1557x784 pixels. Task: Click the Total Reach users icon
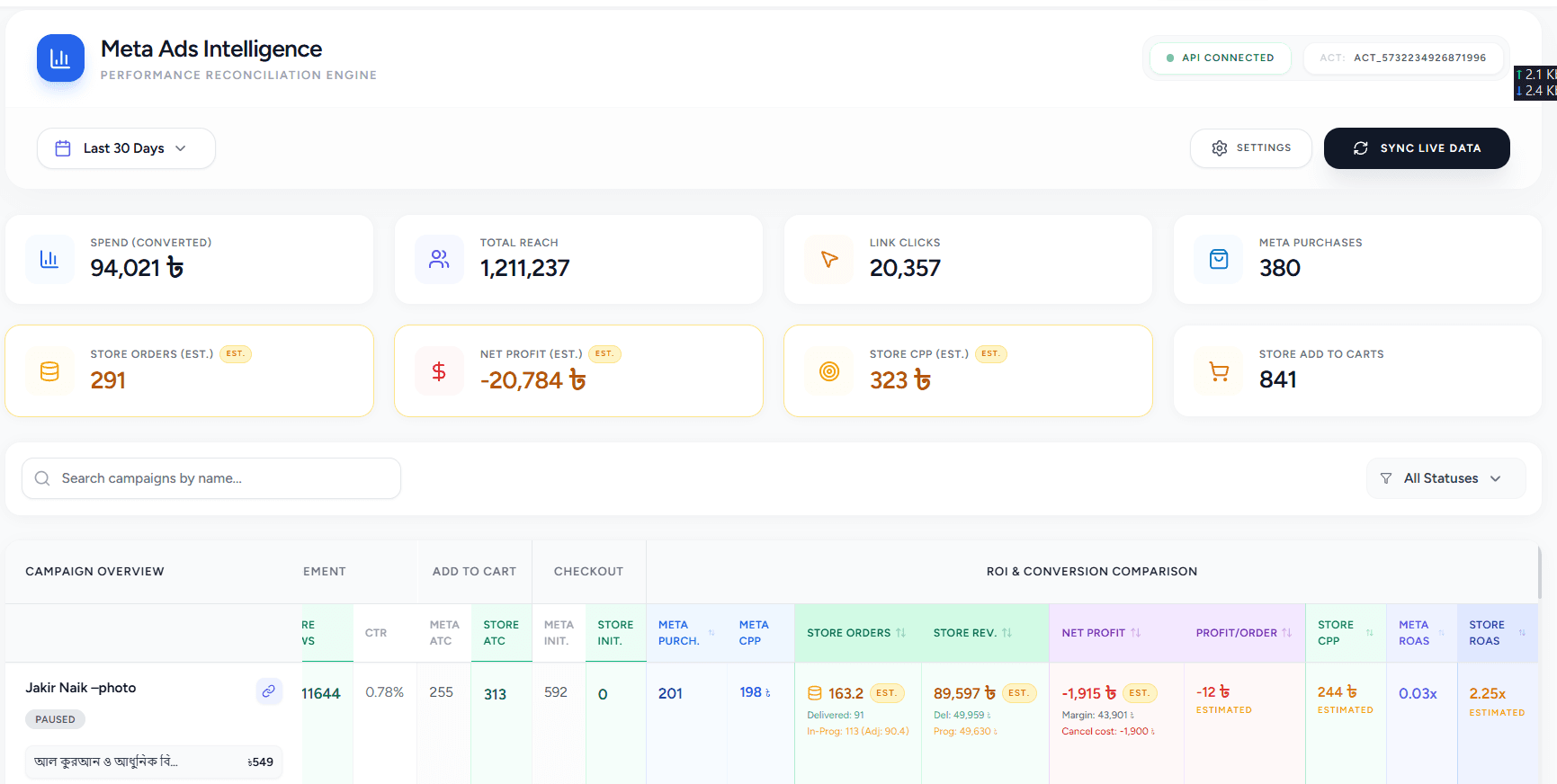tap(439, 259)
